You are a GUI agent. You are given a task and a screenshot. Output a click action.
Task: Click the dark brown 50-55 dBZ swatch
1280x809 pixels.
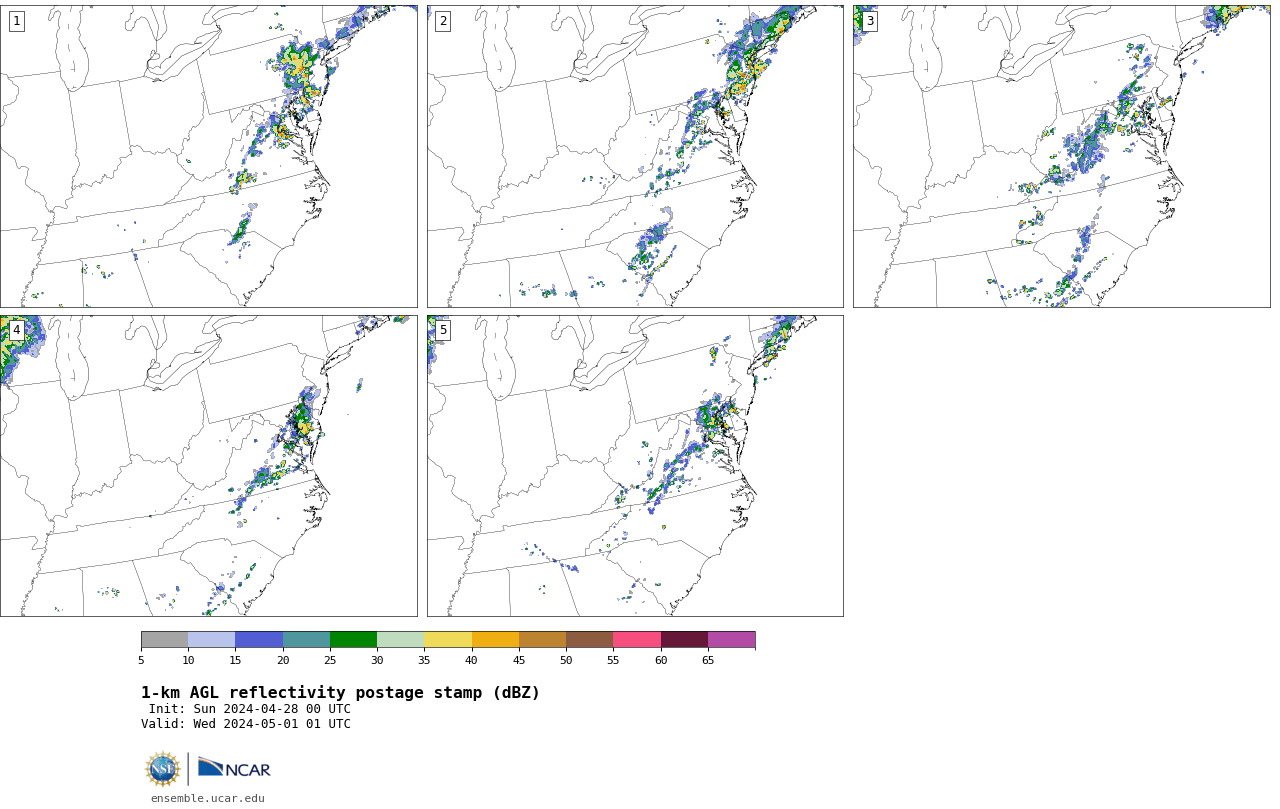589,640
